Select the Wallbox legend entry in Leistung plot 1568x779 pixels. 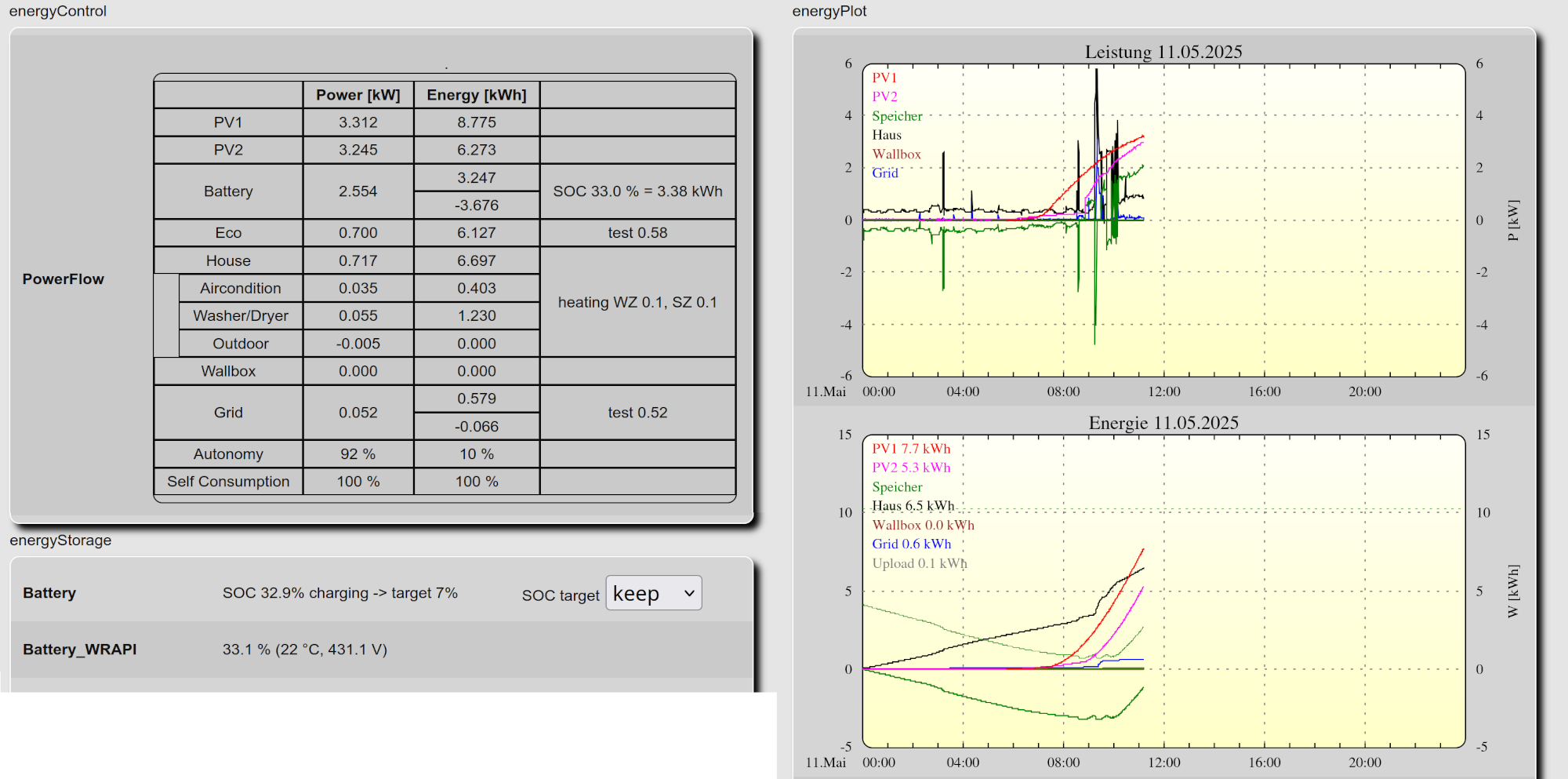click(896, 155)
